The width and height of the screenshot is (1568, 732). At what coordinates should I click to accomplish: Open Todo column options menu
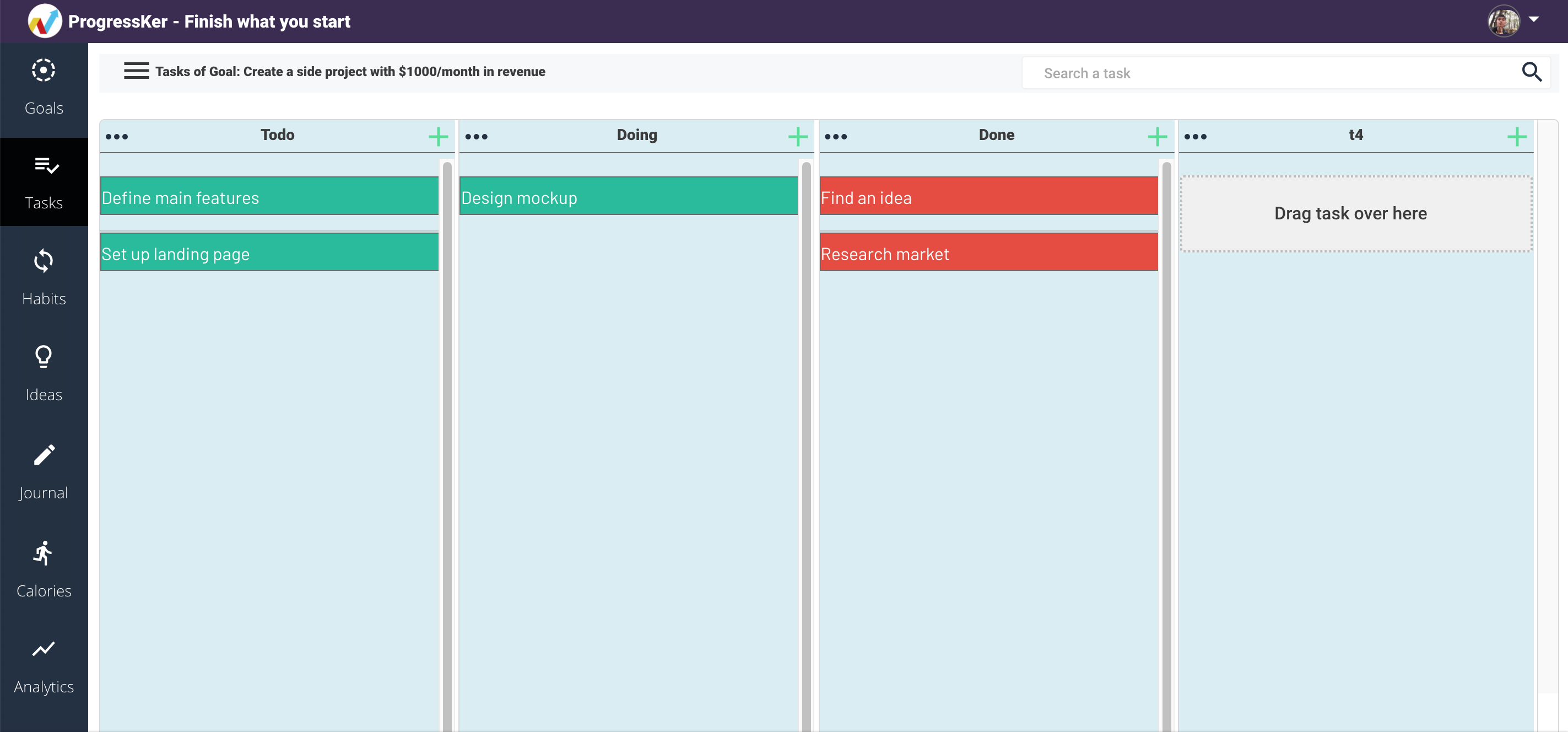click(117, 136)
